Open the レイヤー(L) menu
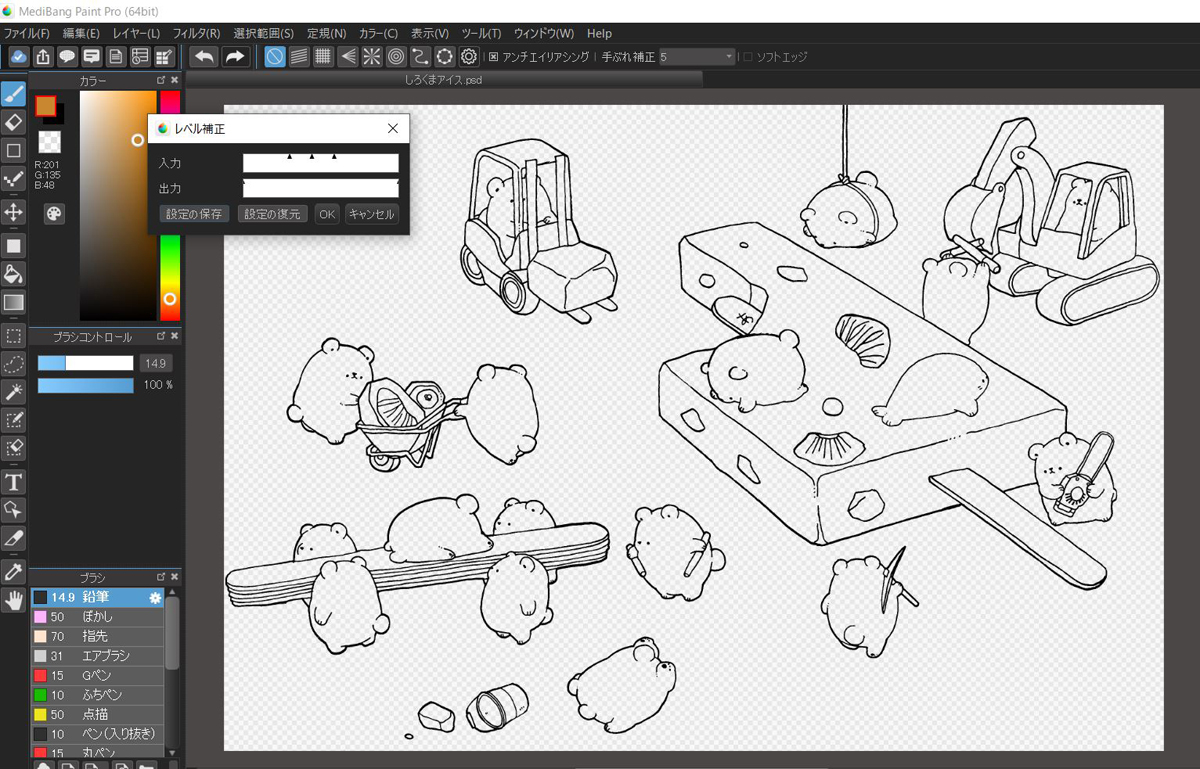This screenshot has width=1200, height=769. pyautogui.click(x=136, y=34)
